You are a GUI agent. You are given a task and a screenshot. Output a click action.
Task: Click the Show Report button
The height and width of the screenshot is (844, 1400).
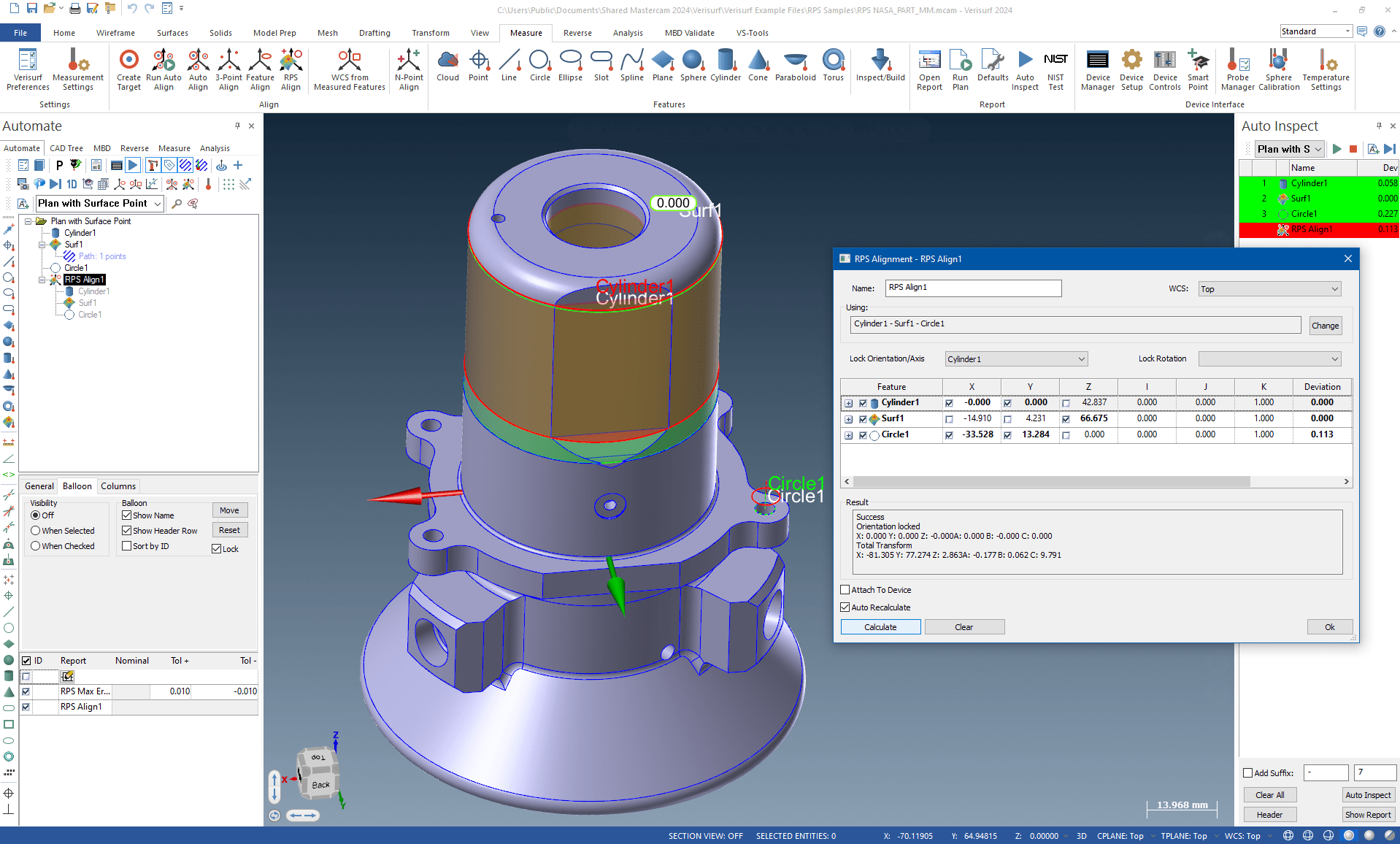1368,815
